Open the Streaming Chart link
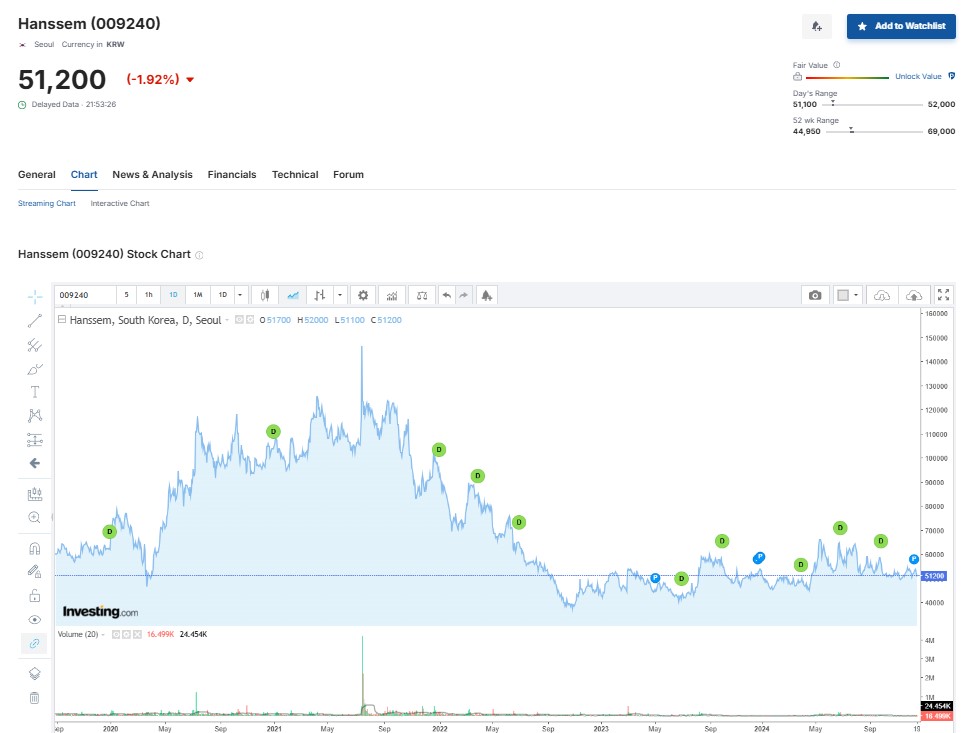The image size is (962, 733). pos(47,204)
